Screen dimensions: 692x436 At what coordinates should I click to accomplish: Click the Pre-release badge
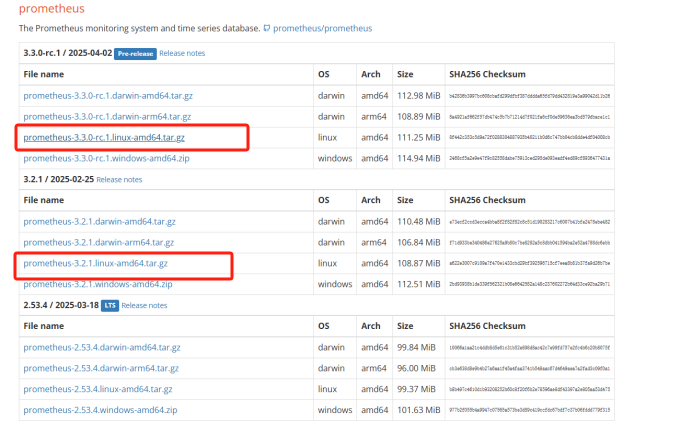coord(135,53)
